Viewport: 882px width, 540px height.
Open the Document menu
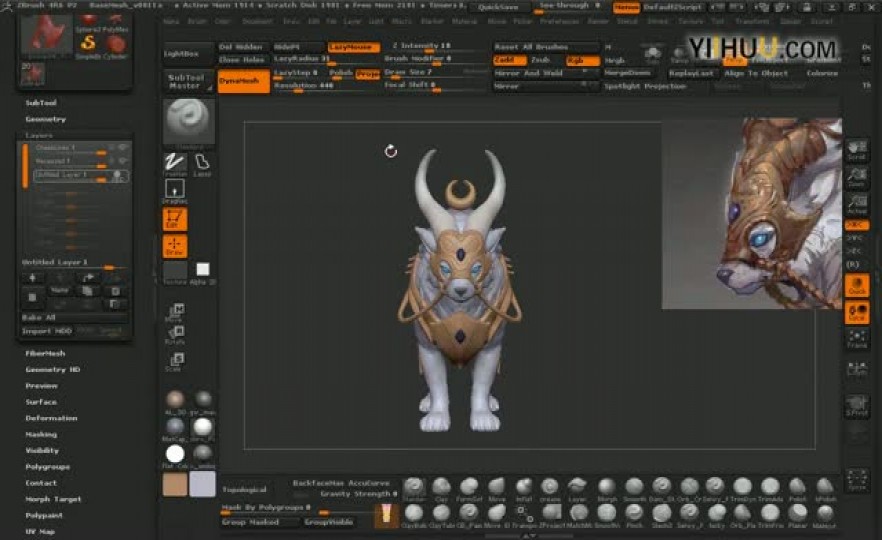pyautogui.click(x=258, y=21)
